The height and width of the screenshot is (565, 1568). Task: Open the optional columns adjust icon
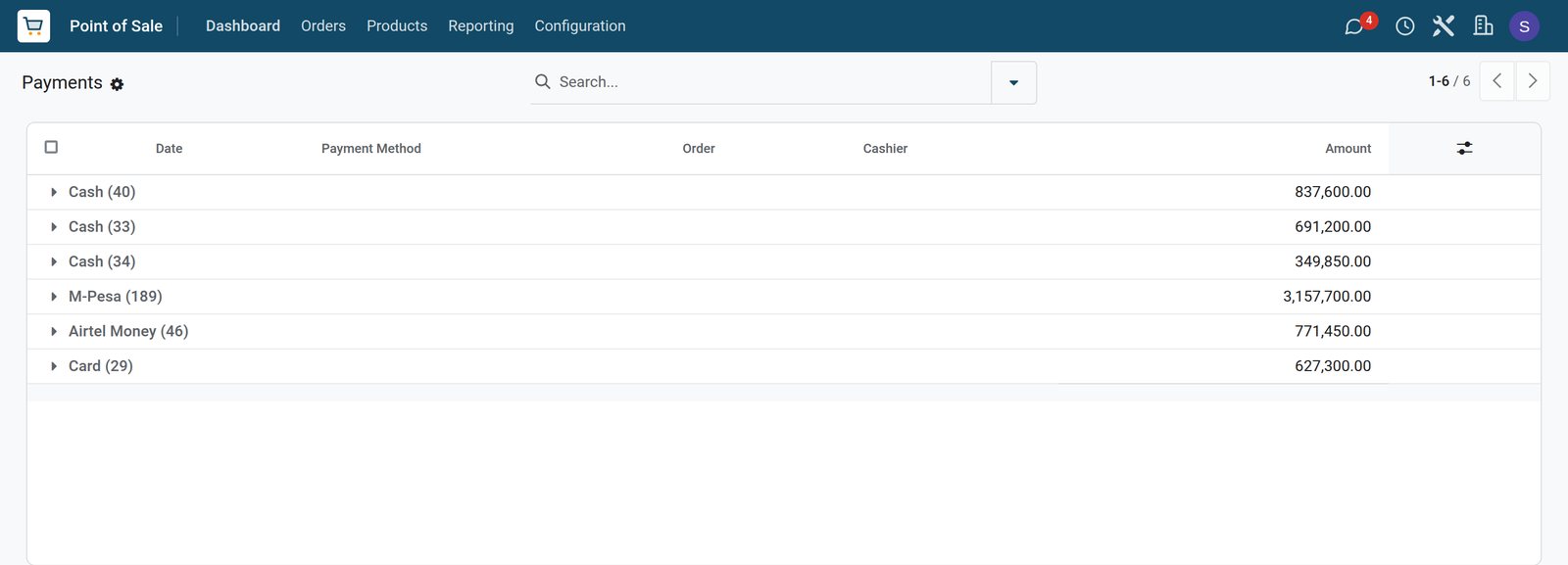pyautogui.click(x=1464, y=148)
